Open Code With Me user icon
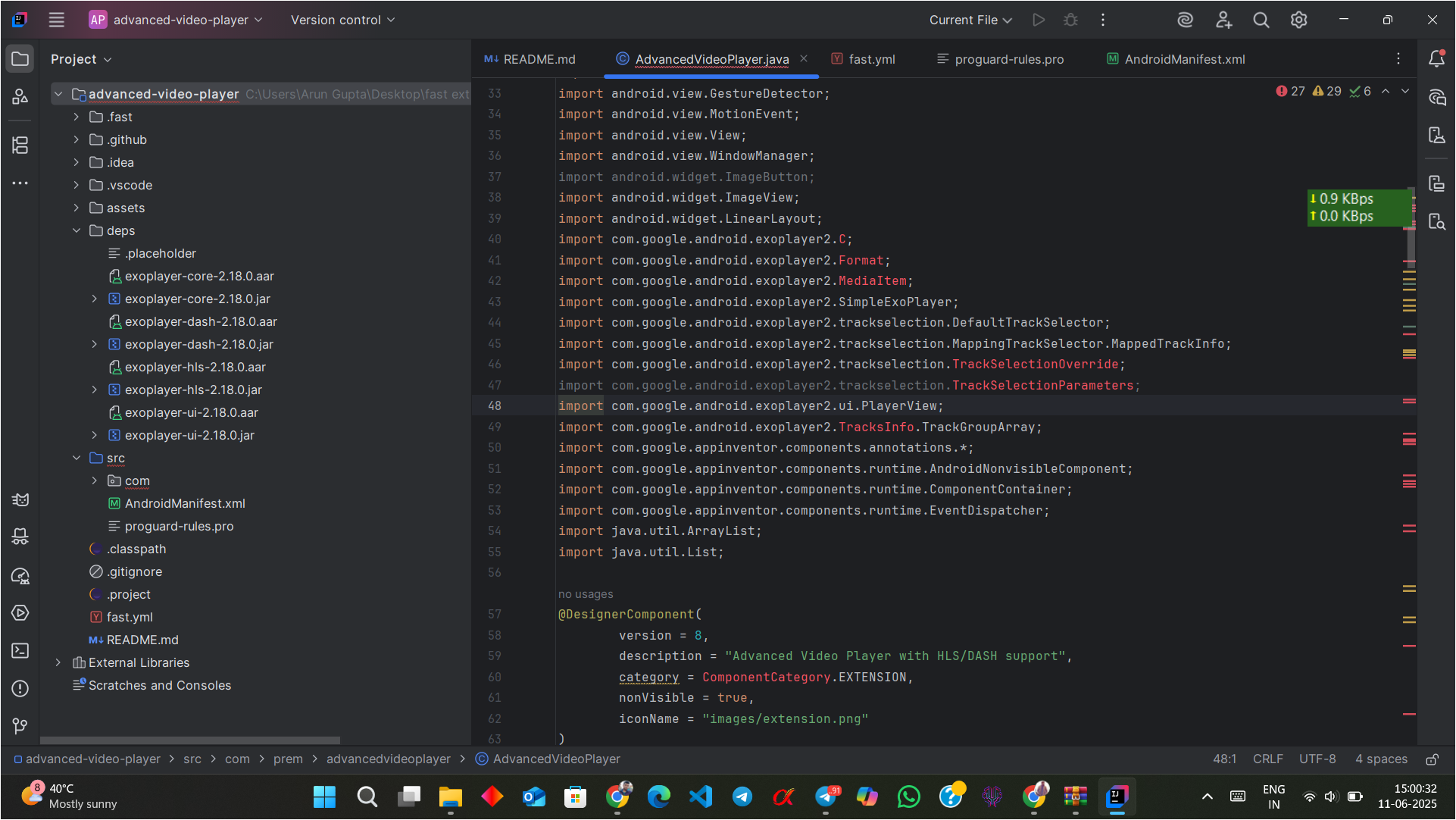The width and height of the screenshot is (1456, 820). [1223, 20]
